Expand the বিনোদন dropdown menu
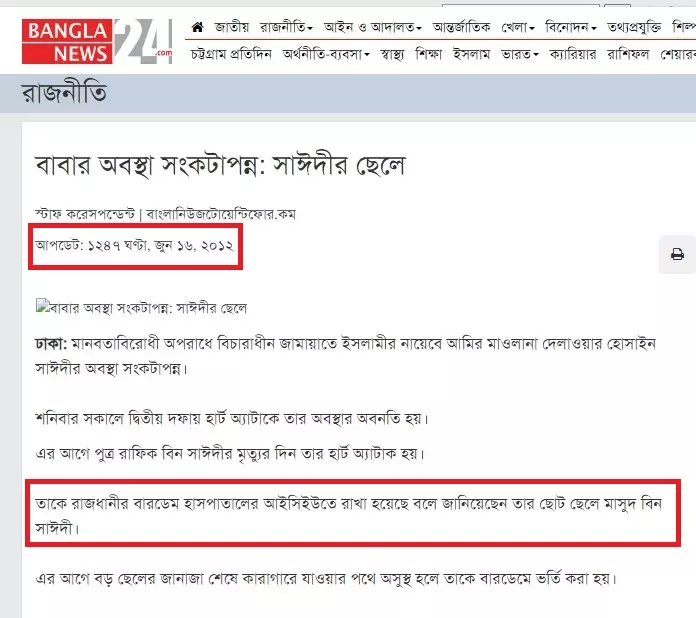The width and height of the screenshot is (696, 618). [571, 28]
